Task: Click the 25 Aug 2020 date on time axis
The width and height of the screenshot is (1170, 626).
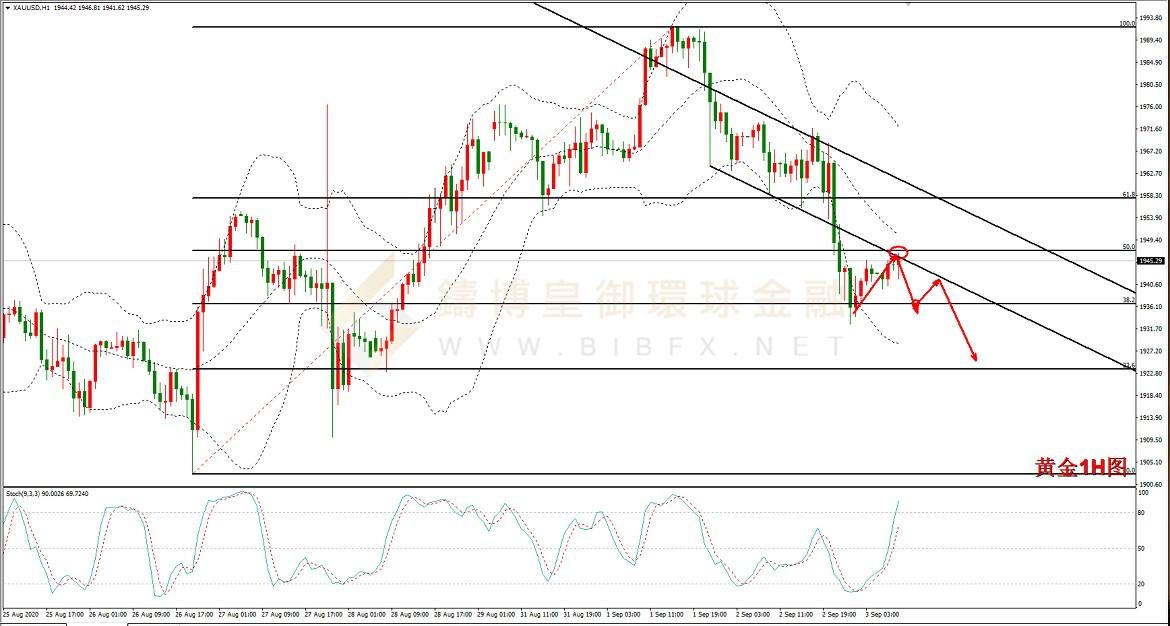Action: pyautogui.click(x=20, y=613)
